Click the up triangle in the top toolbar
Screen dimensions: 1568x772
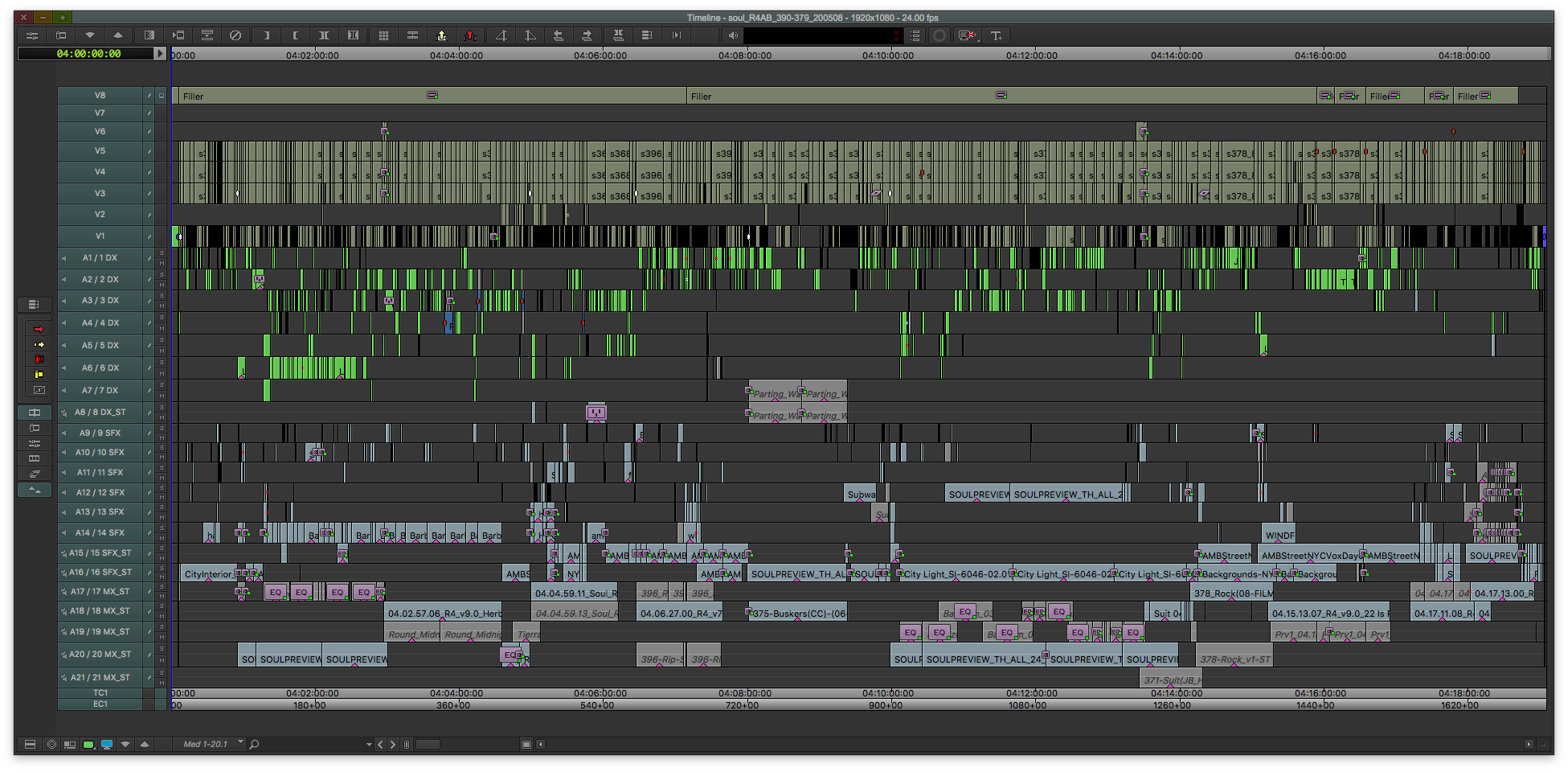(118, 35)
